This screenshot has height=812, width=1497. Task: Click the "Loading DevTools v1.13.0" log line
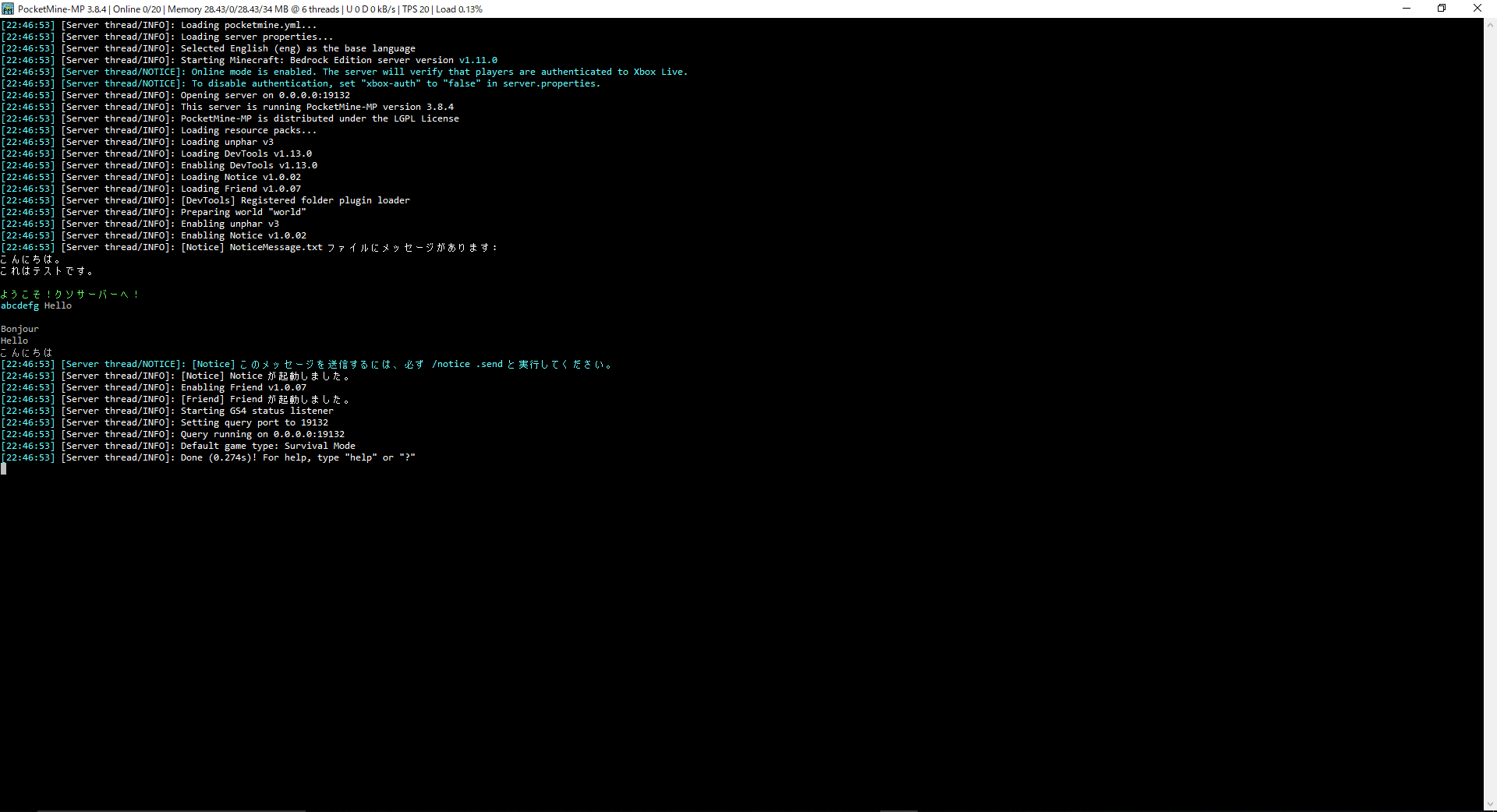(x=246, y=154)
